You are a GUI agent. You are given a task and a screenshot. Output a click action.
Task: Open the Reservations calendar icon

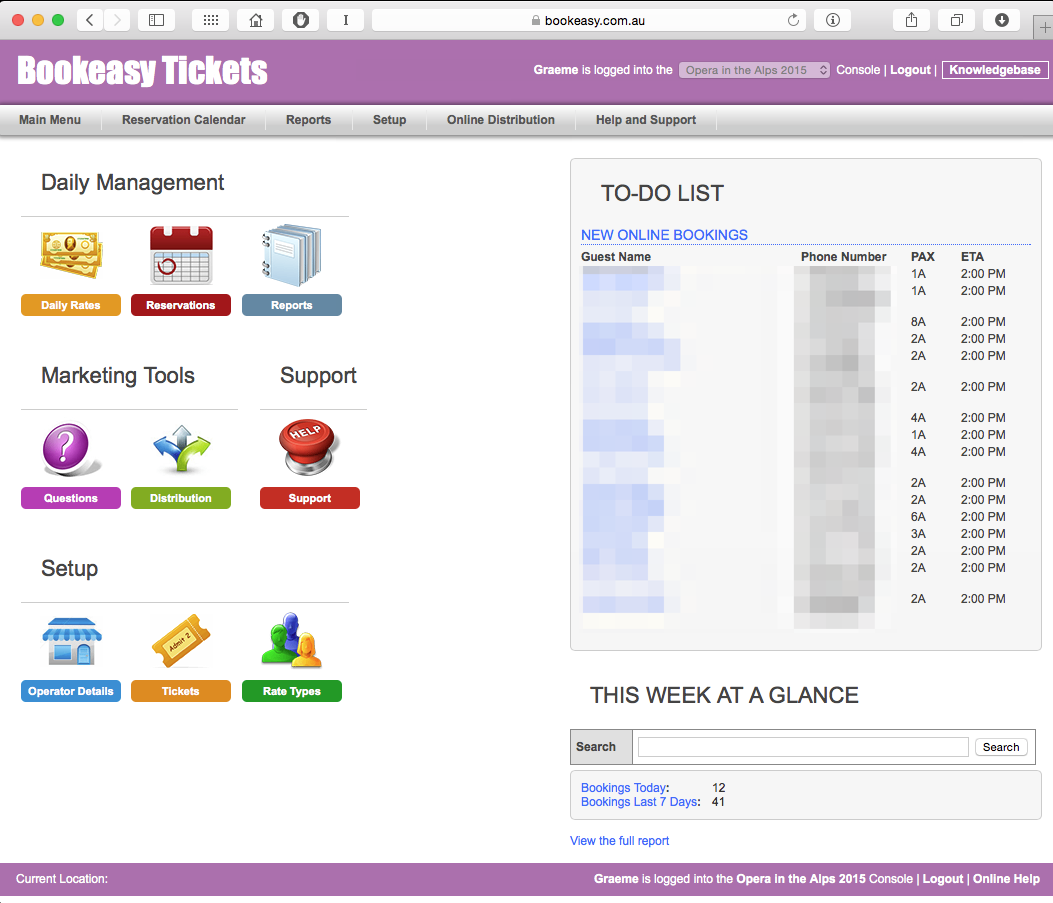click(x=181, y=255)
